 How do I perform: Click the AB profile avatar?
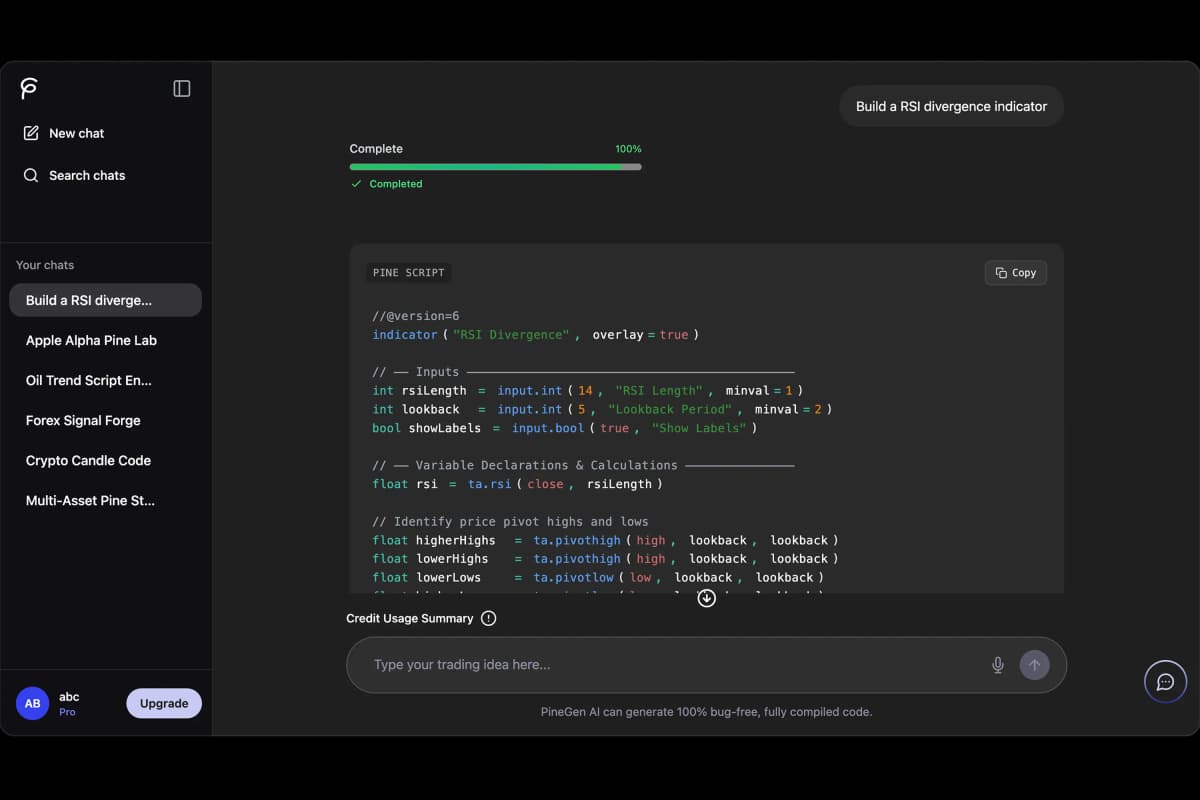coord(32,703)
